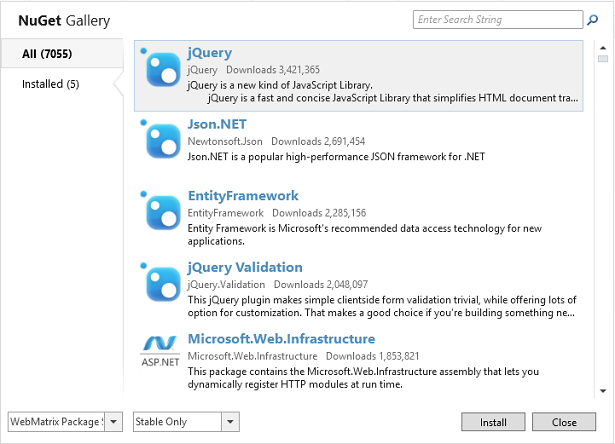
Task: Switch to the Installed (5) tab
Action: [x=50, y=84]
